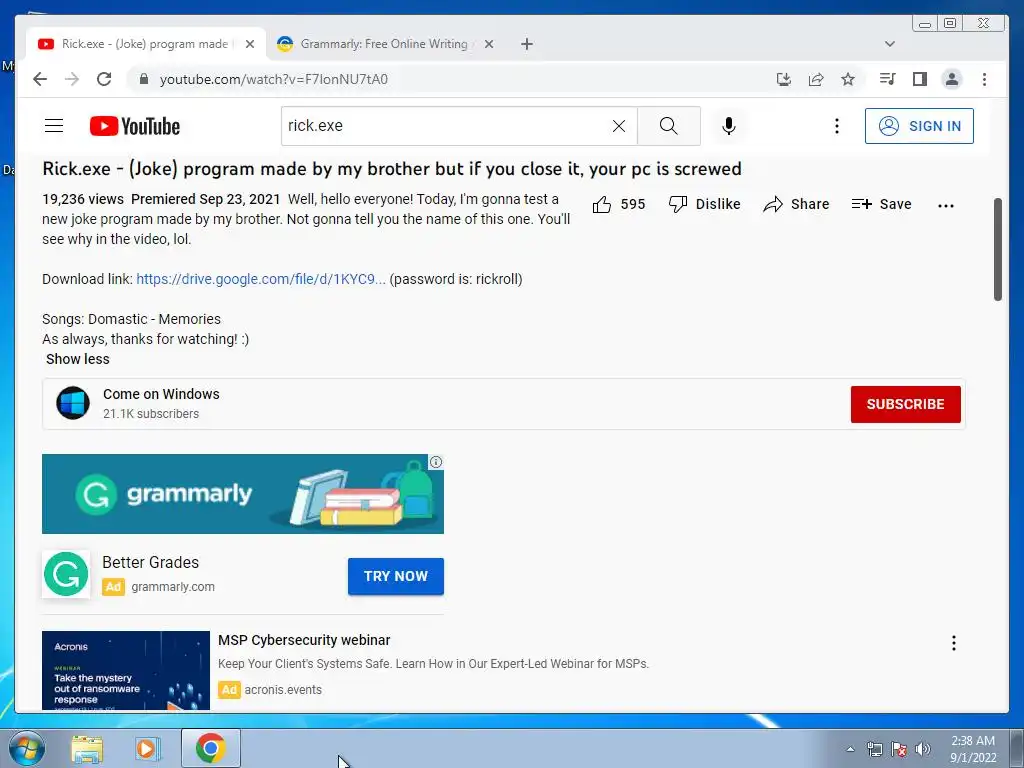Open the Google Drive download link
This screenshot has height=768, width=1024.
(x=261, y=280)
